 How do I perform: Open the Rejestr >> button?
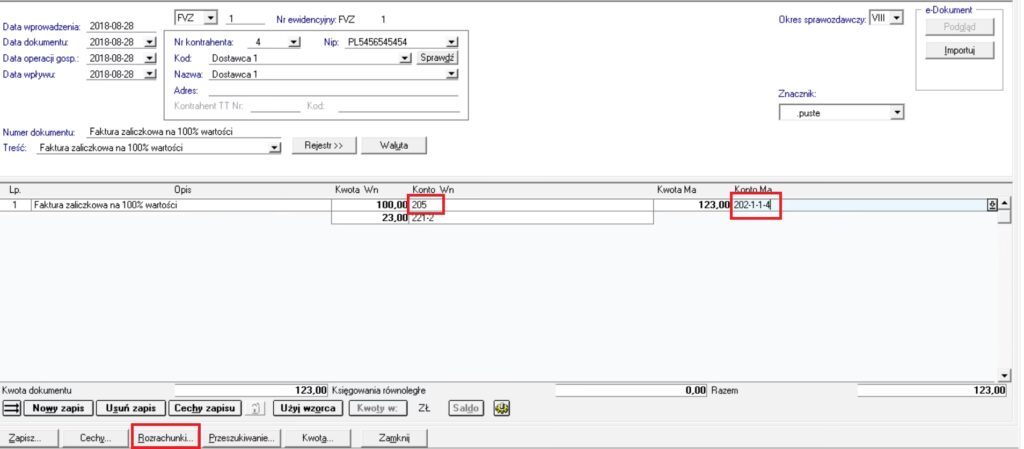[x=323, y=146]
